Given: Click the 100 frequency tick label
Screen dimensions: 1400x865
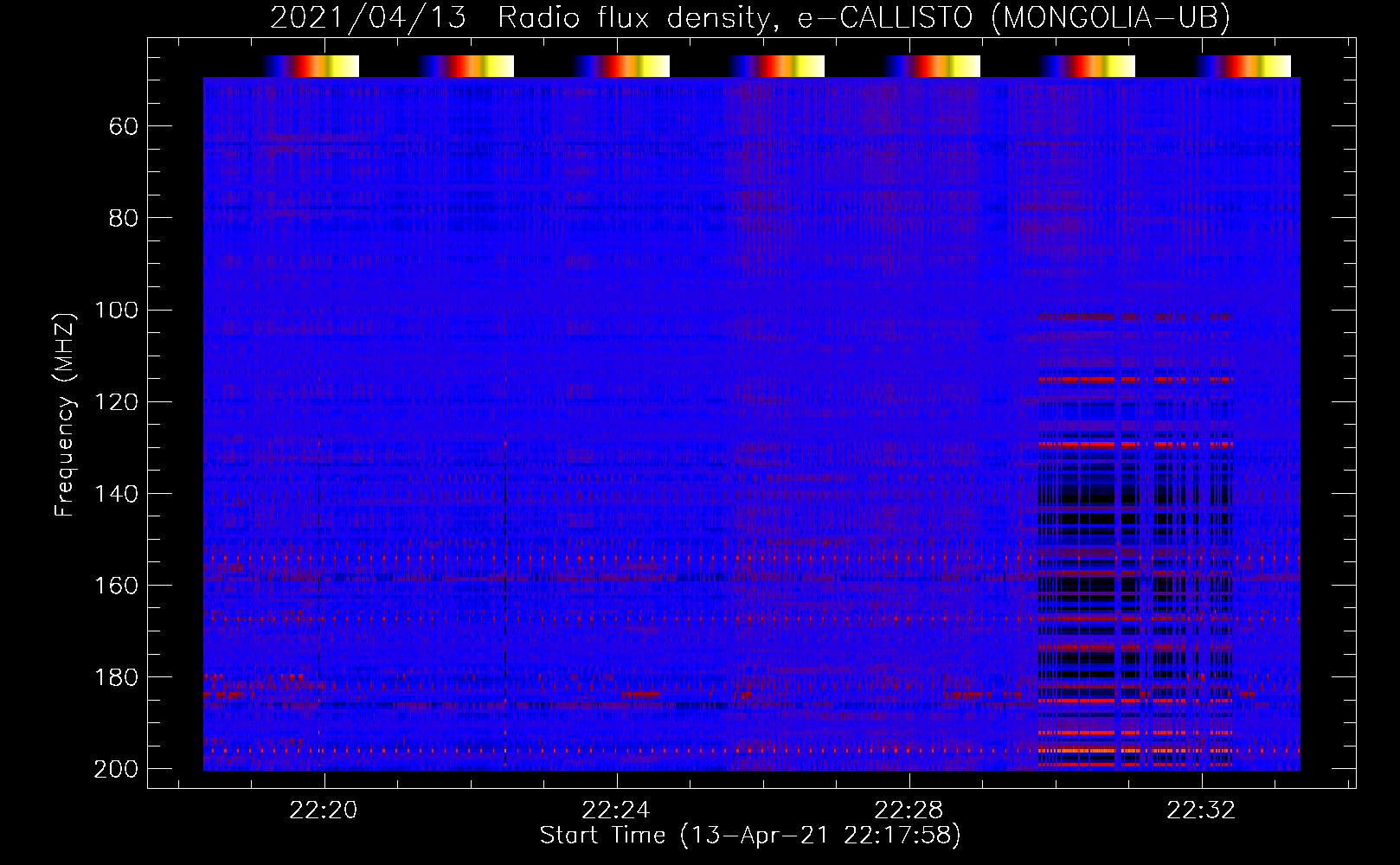Looking at the screenshot, I should [116, 311].
